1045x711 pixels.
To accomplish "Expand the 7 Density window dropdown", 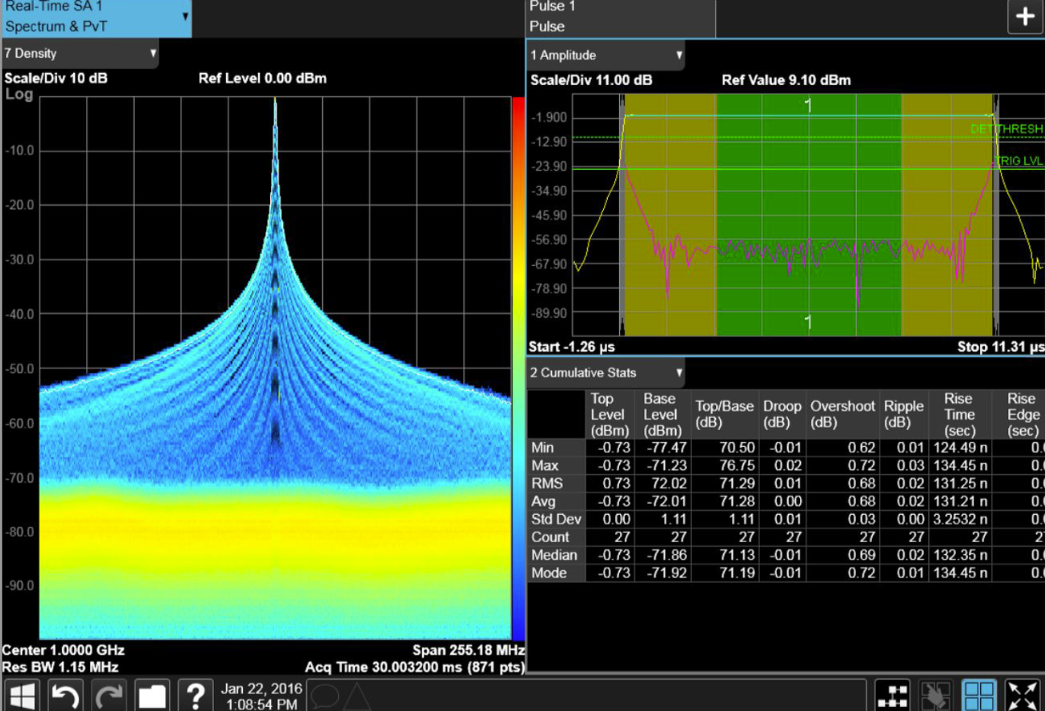I will point(153,54).
